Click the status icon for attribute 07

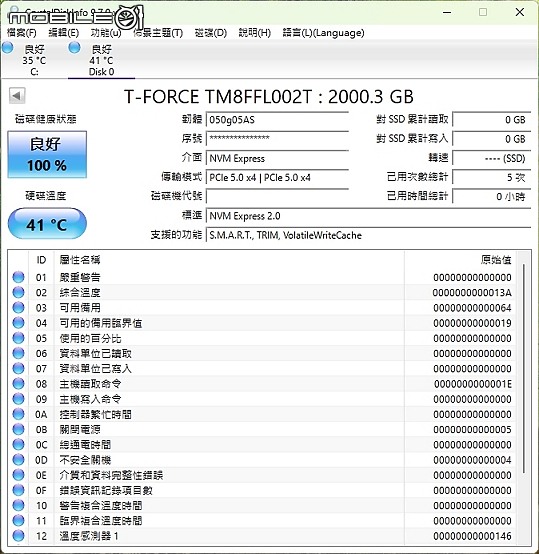18,368
